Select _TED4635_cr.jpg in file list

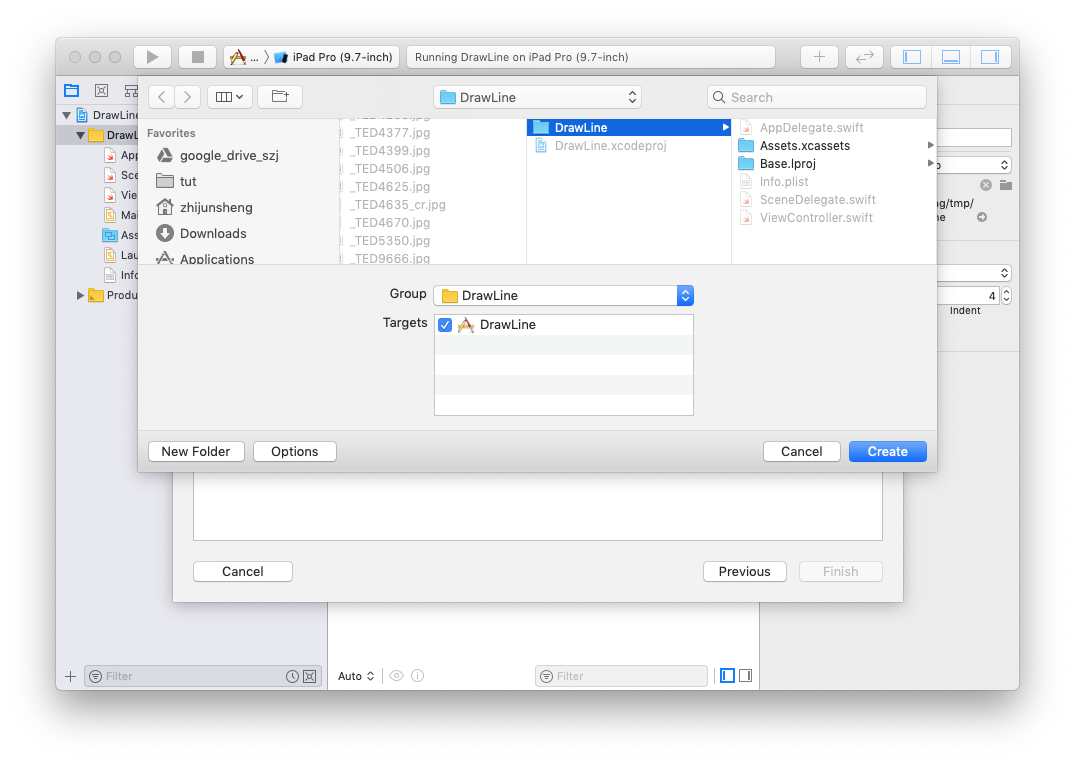coord(399,205)
